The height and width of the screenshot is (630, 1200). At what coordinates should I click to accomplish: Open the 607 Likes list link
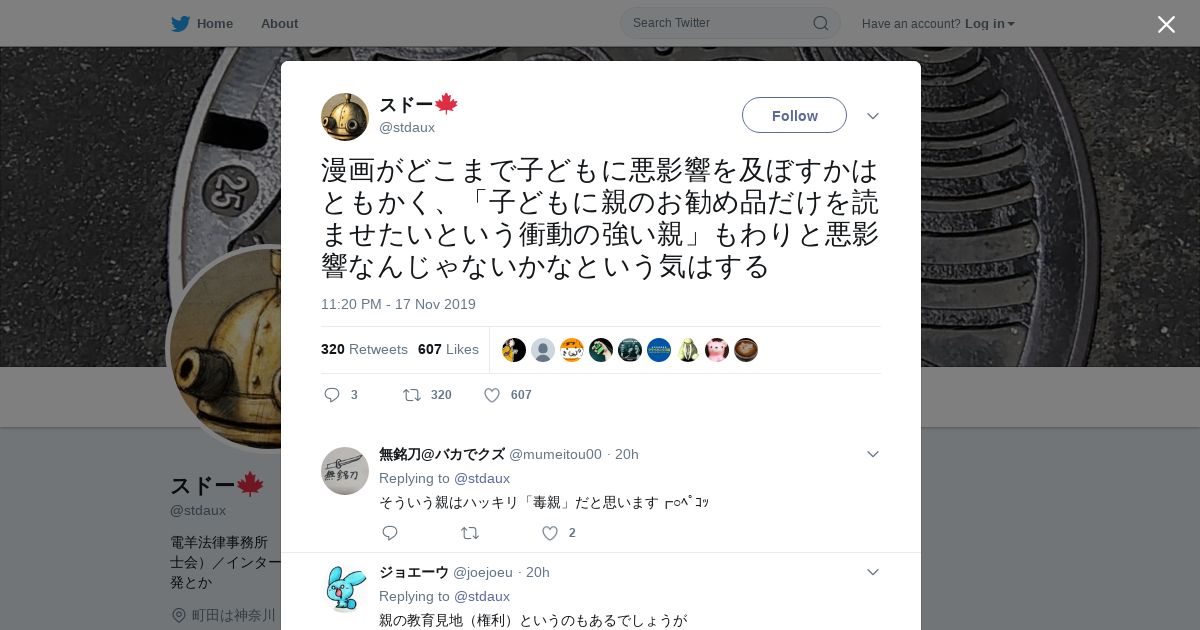pos(448,349)
